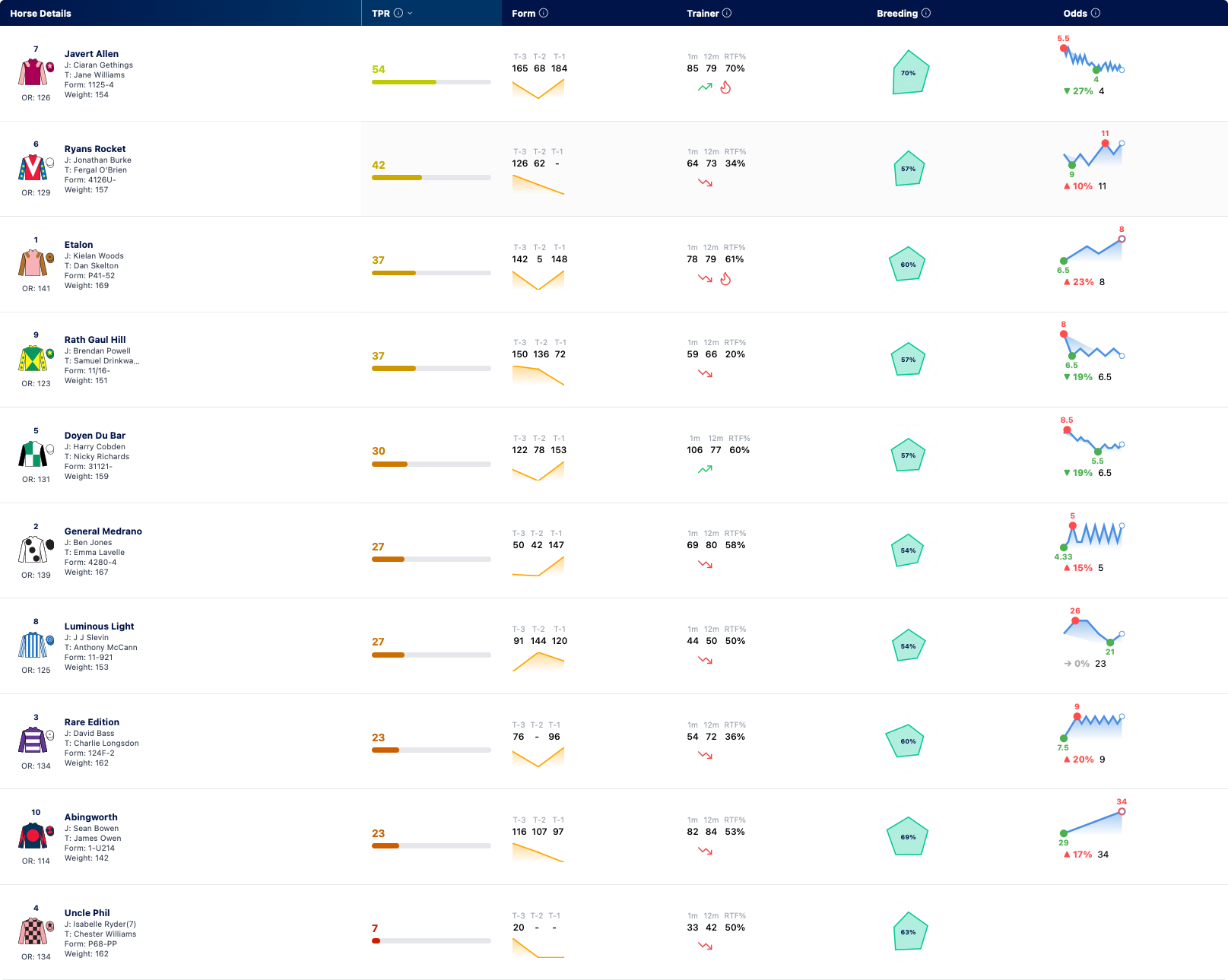Click Javert Allen's jockey silks icon
The height and width of the screenshot is (980, 1228).
[x=33, y=73]
